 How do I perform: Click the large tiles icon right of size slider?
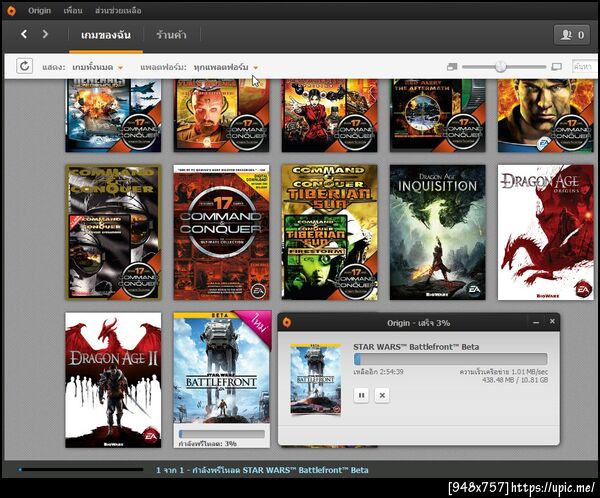(557, 67)
